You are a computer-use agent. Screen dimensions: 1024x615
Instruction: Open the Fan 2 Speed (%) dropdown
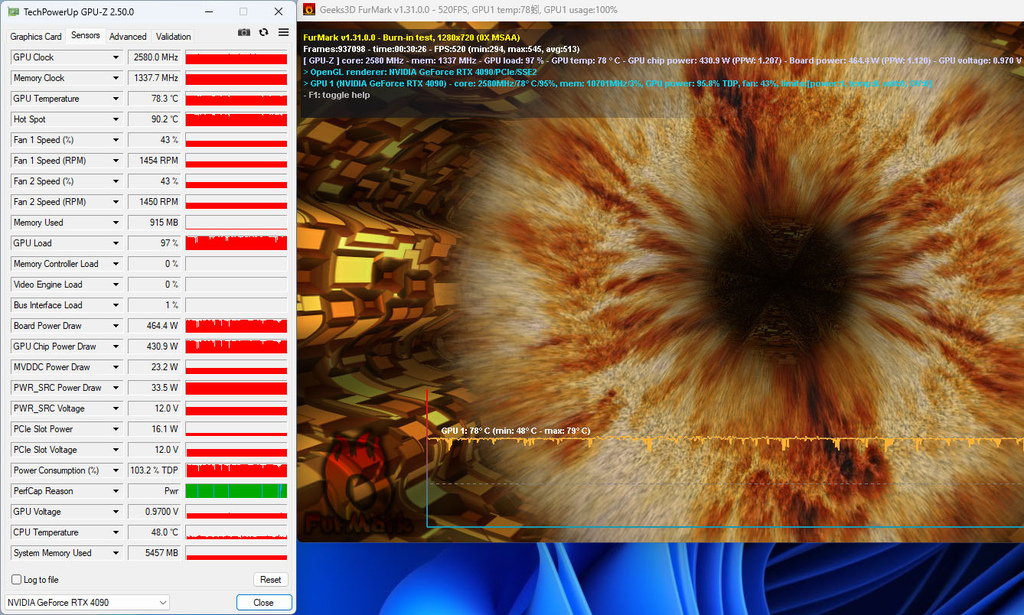(x=116, y=181)
